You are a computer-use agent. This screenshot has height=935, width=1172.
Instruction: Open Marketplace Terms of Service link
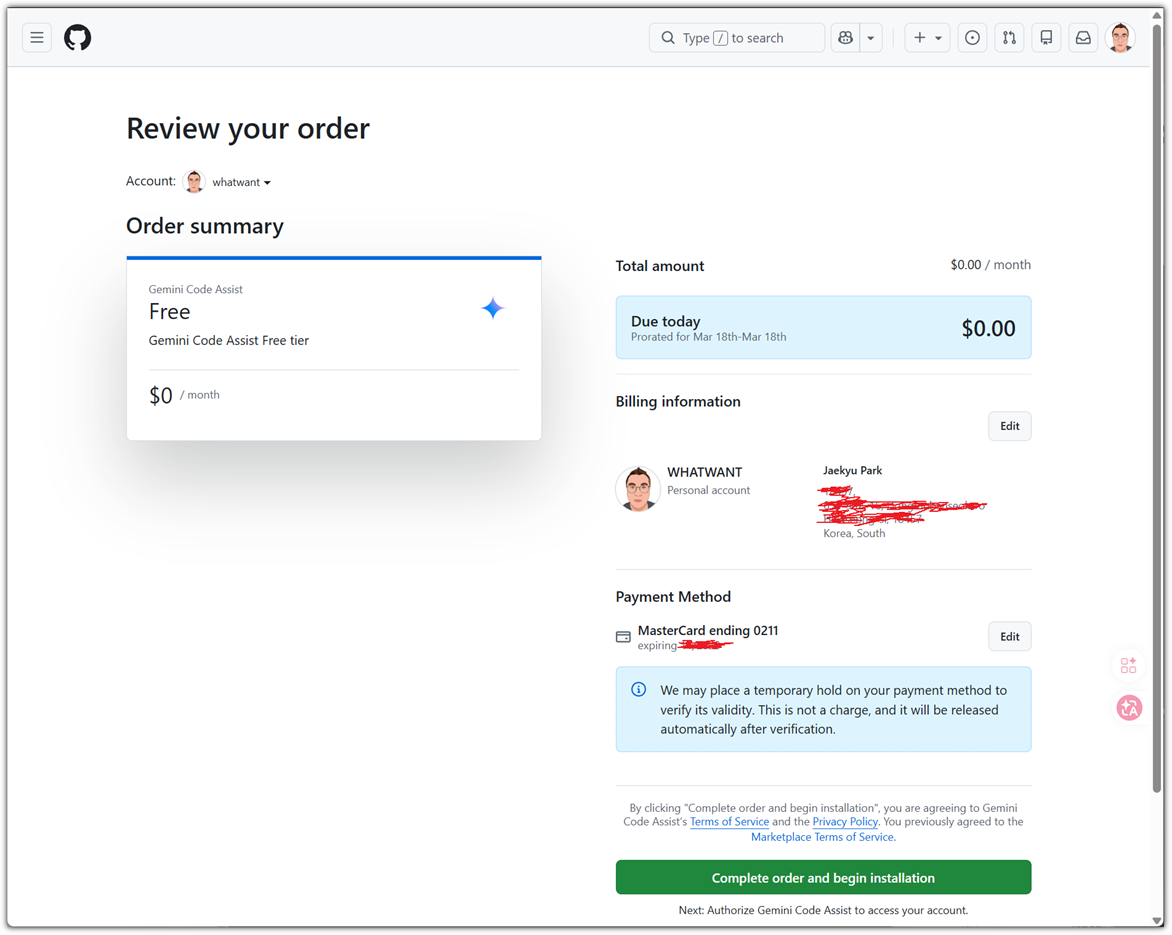823,837
